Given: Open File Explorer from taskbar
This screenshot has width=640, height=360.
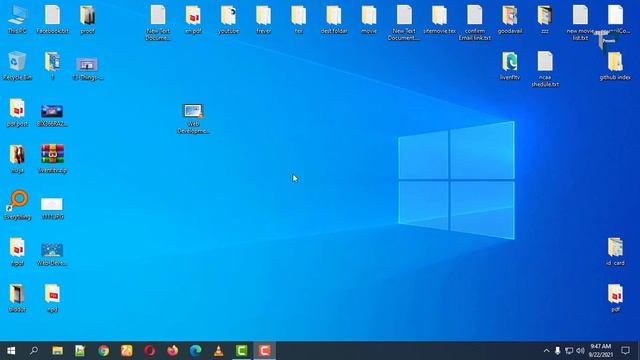Looking at the screenshot, I should [57, 351].
